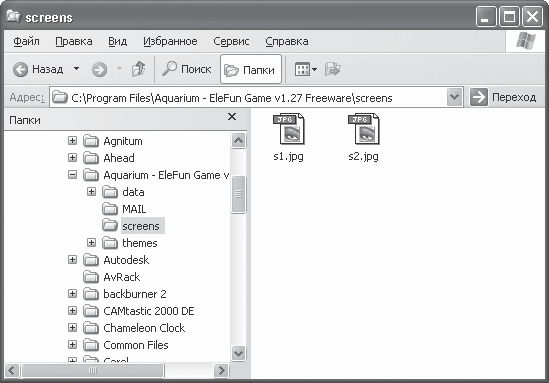549x383 pixels.
Task: Select the backburner 2 folder icon
Action: [x=91, y=294]
